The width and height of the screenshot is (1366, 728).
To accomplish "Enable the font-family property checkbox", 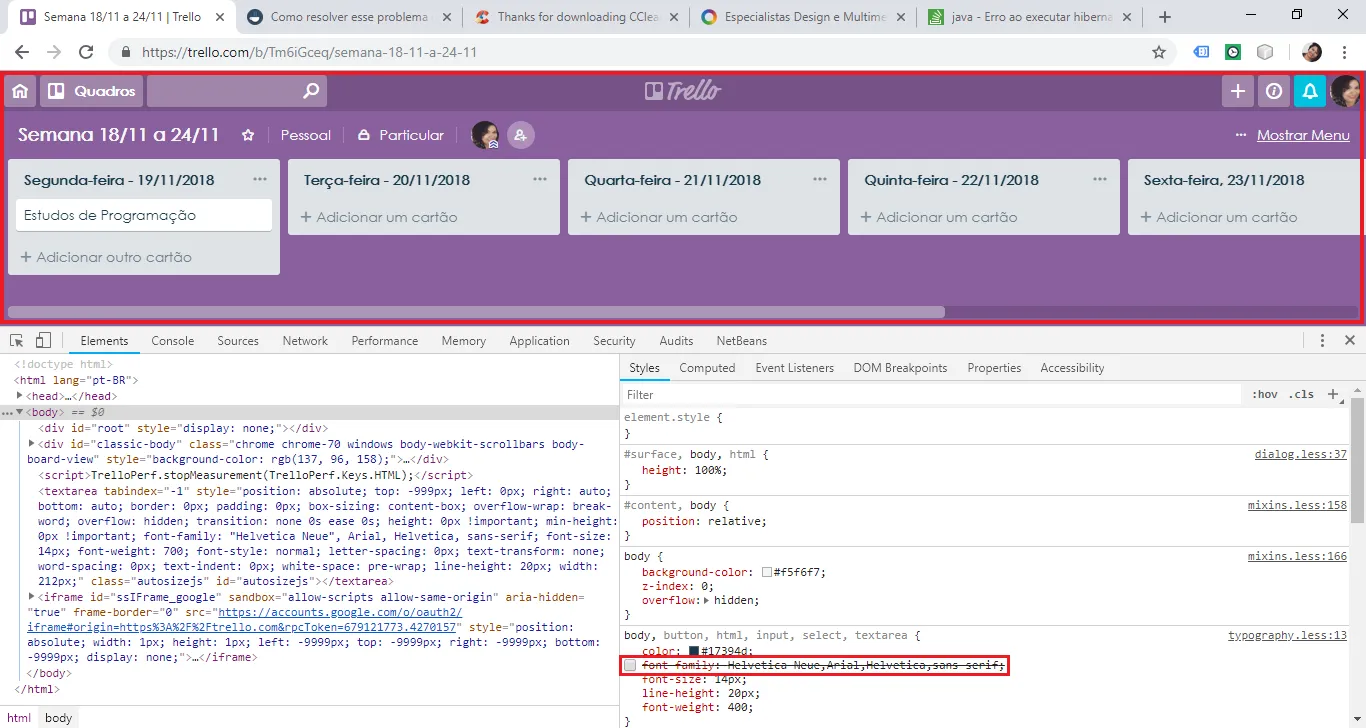I will click(630, 666).
